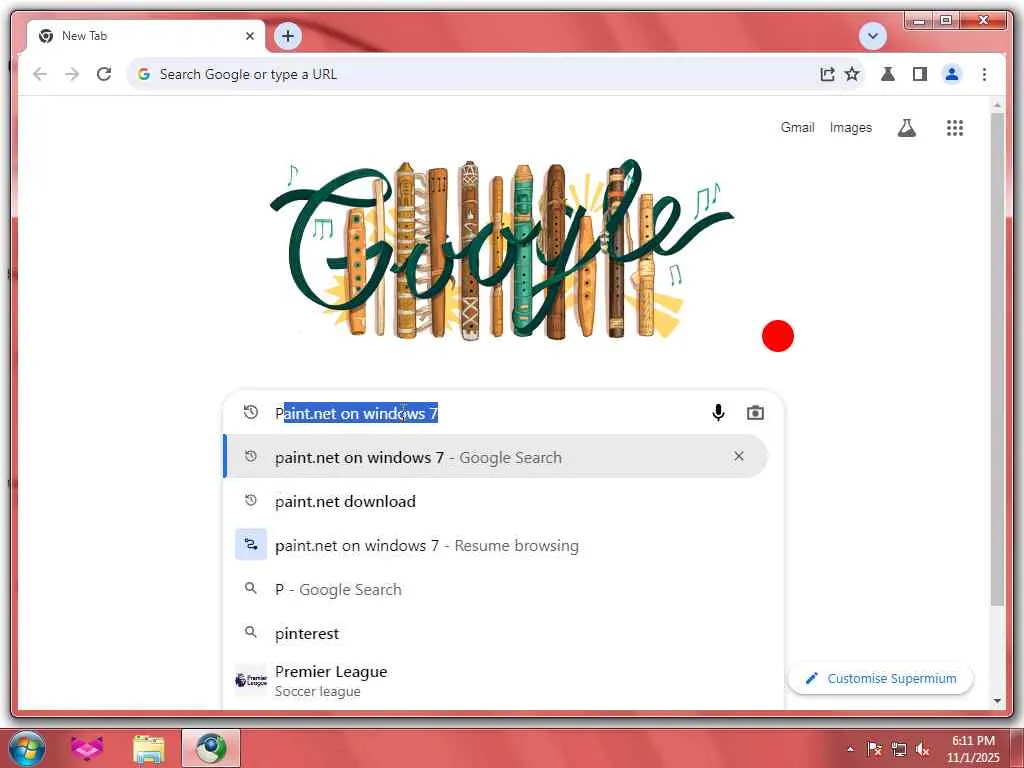Open a new tab with plus button
Image resolution: width=1024 pixels, height=768 pixels.
[288, 36]
